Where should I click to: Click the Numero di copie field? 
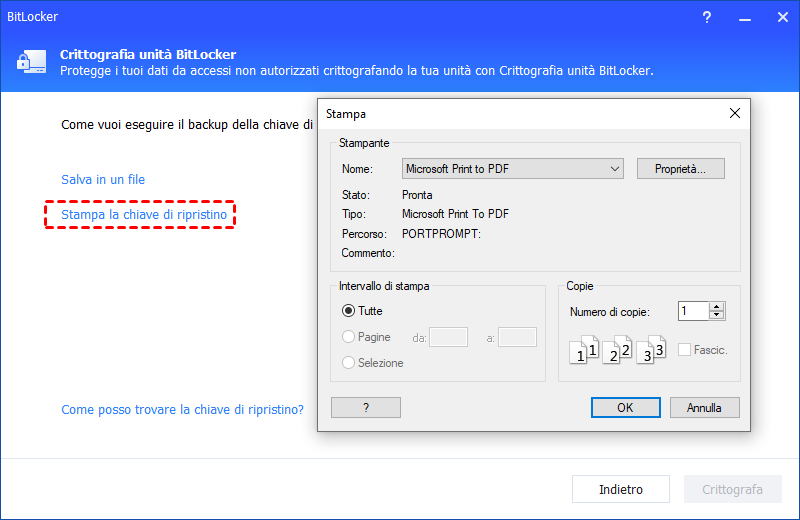click(693, 311)
